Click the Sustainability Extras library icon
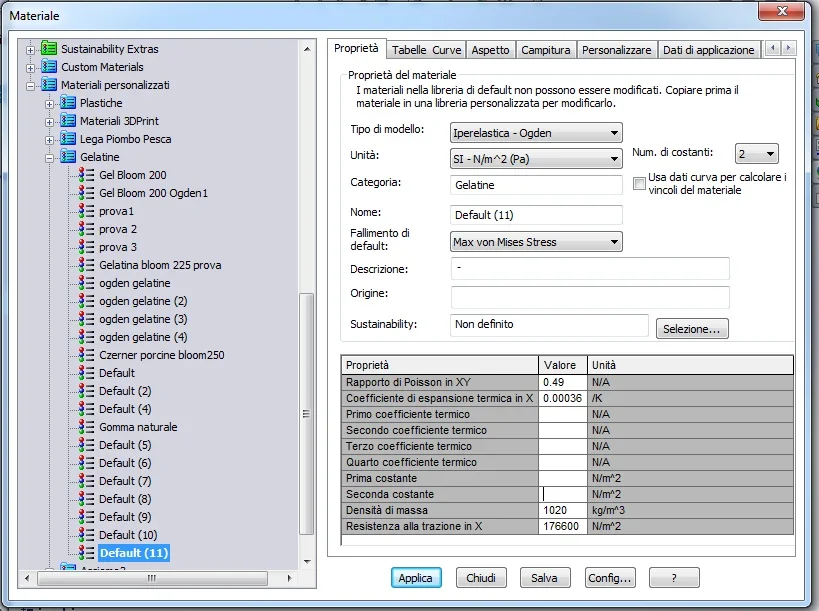 (49, 49)
